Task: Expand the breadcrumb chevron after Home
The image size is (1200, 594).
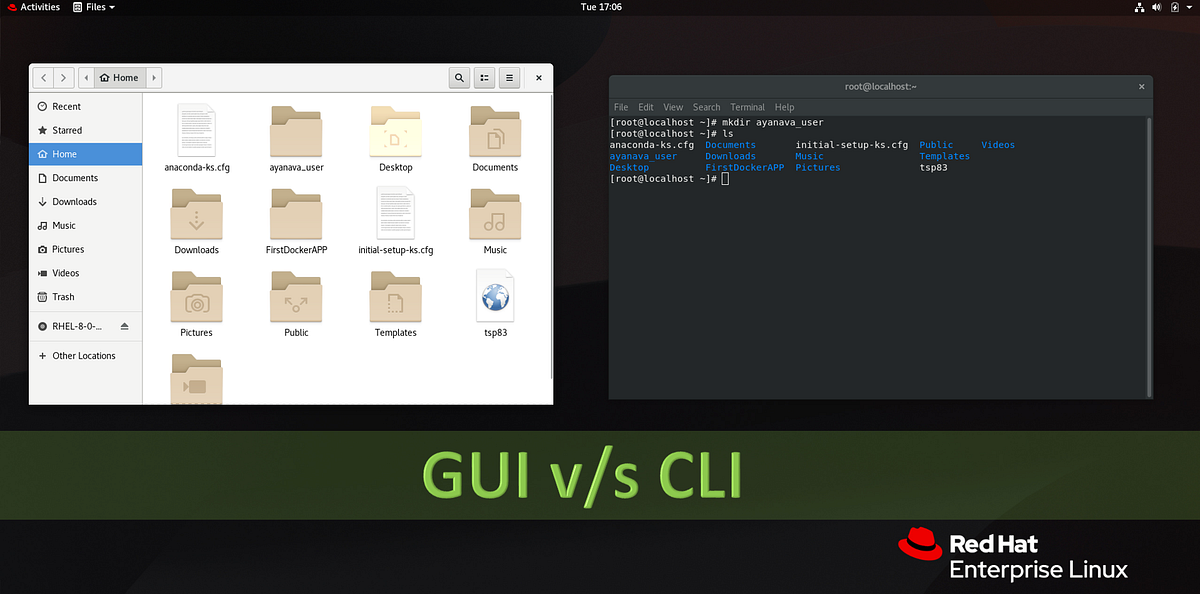Action: 154,77
